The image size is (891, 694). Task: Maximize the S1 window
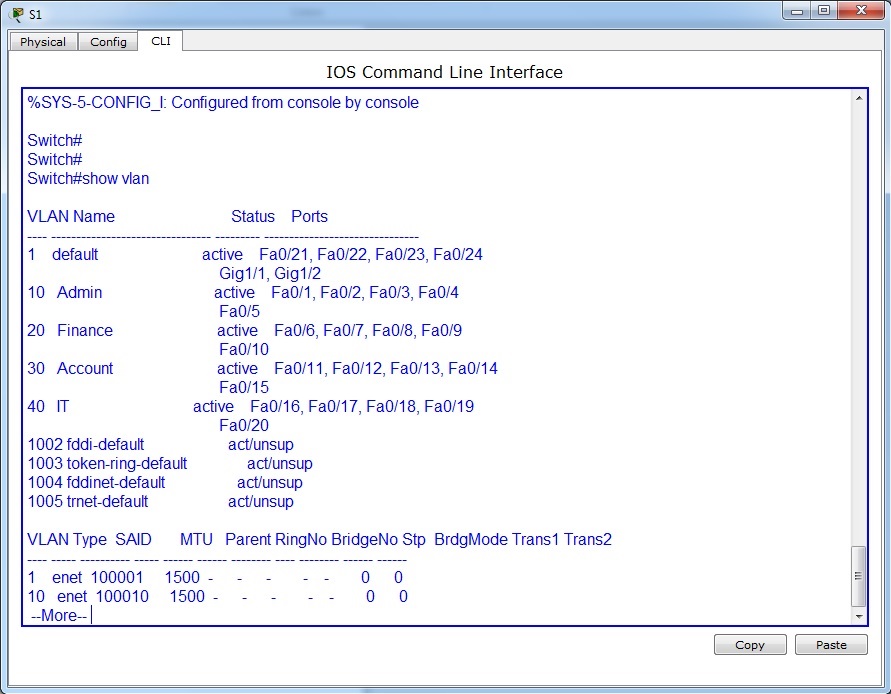[824, 11]
